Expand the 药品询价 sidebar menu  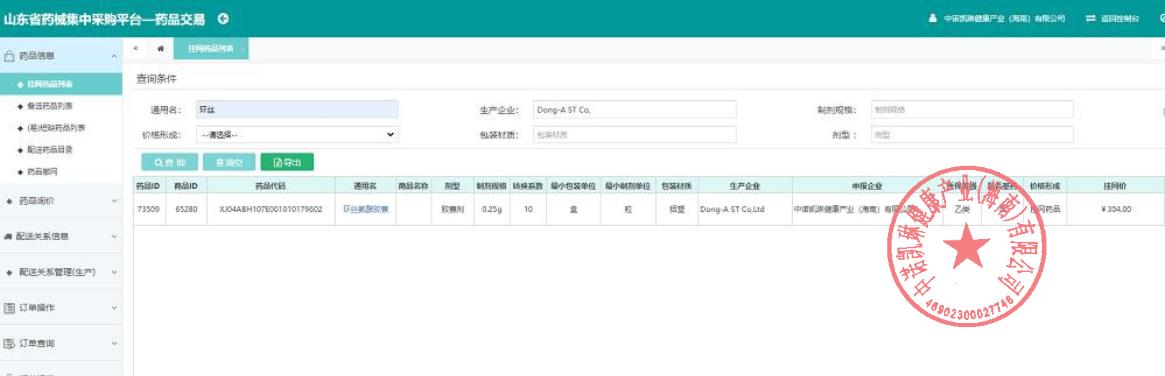(x=61, y=201)
